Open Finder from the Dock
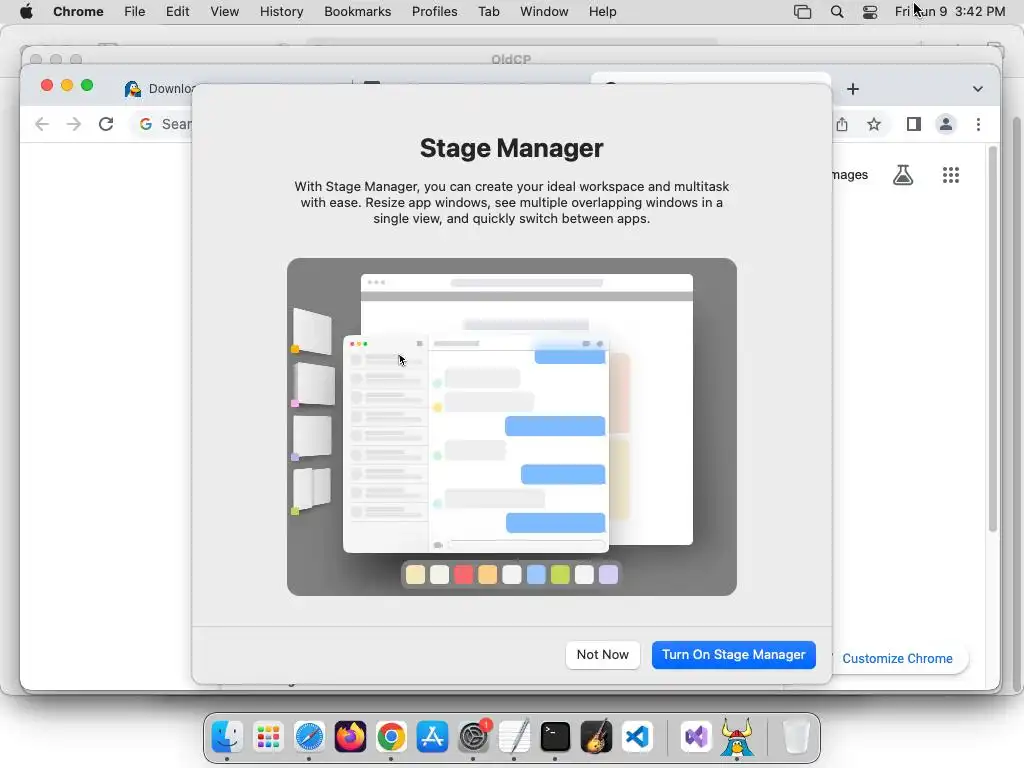 tap(227, 737)
